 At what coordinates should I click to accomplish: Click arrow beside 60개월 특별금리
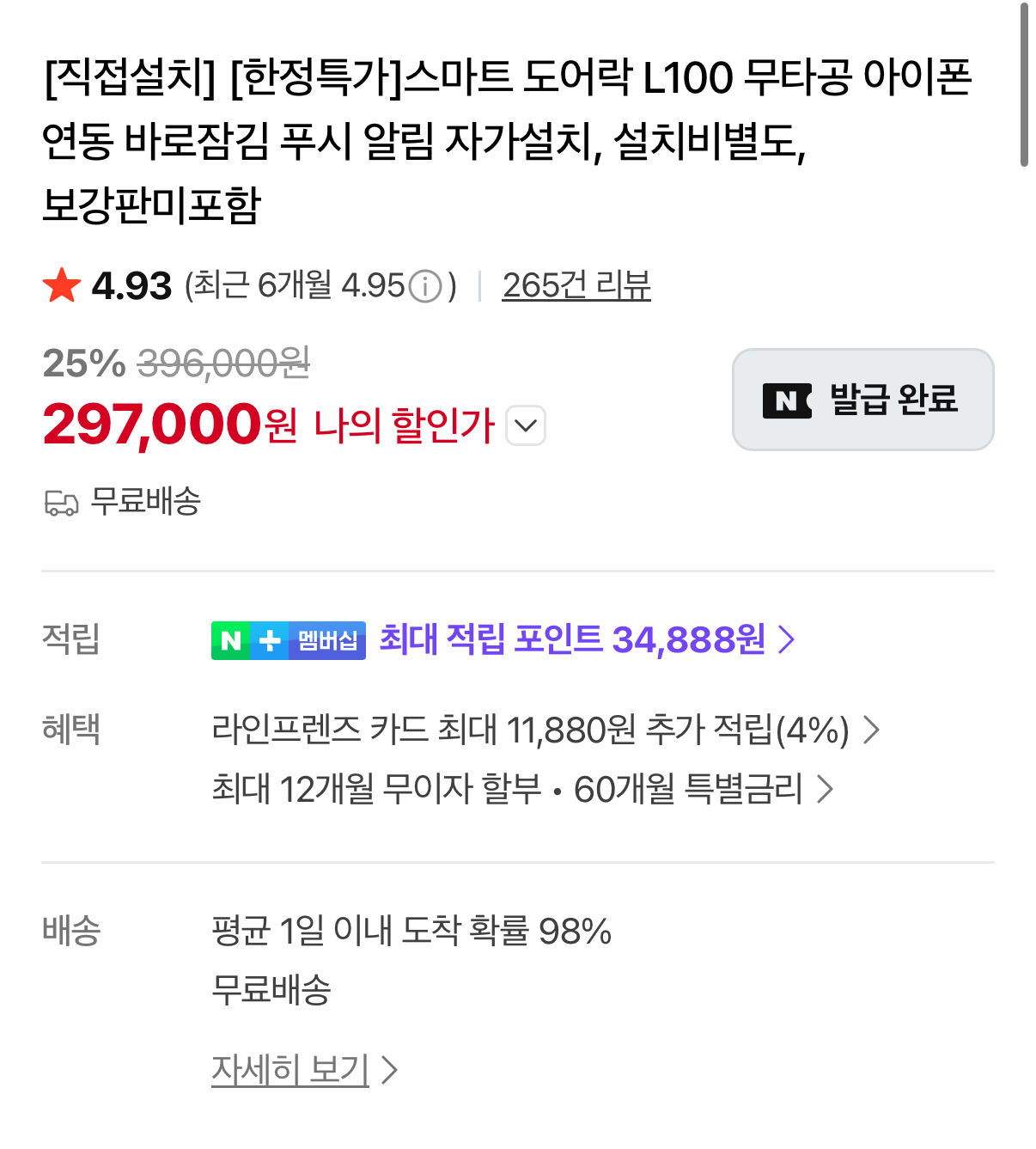825,789
